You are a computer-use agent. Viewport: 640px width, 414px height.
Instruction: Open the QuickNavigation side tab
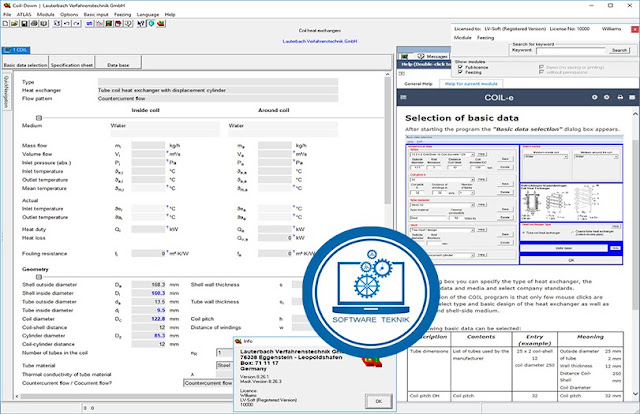pyautogui.click(x=6, y=92)
